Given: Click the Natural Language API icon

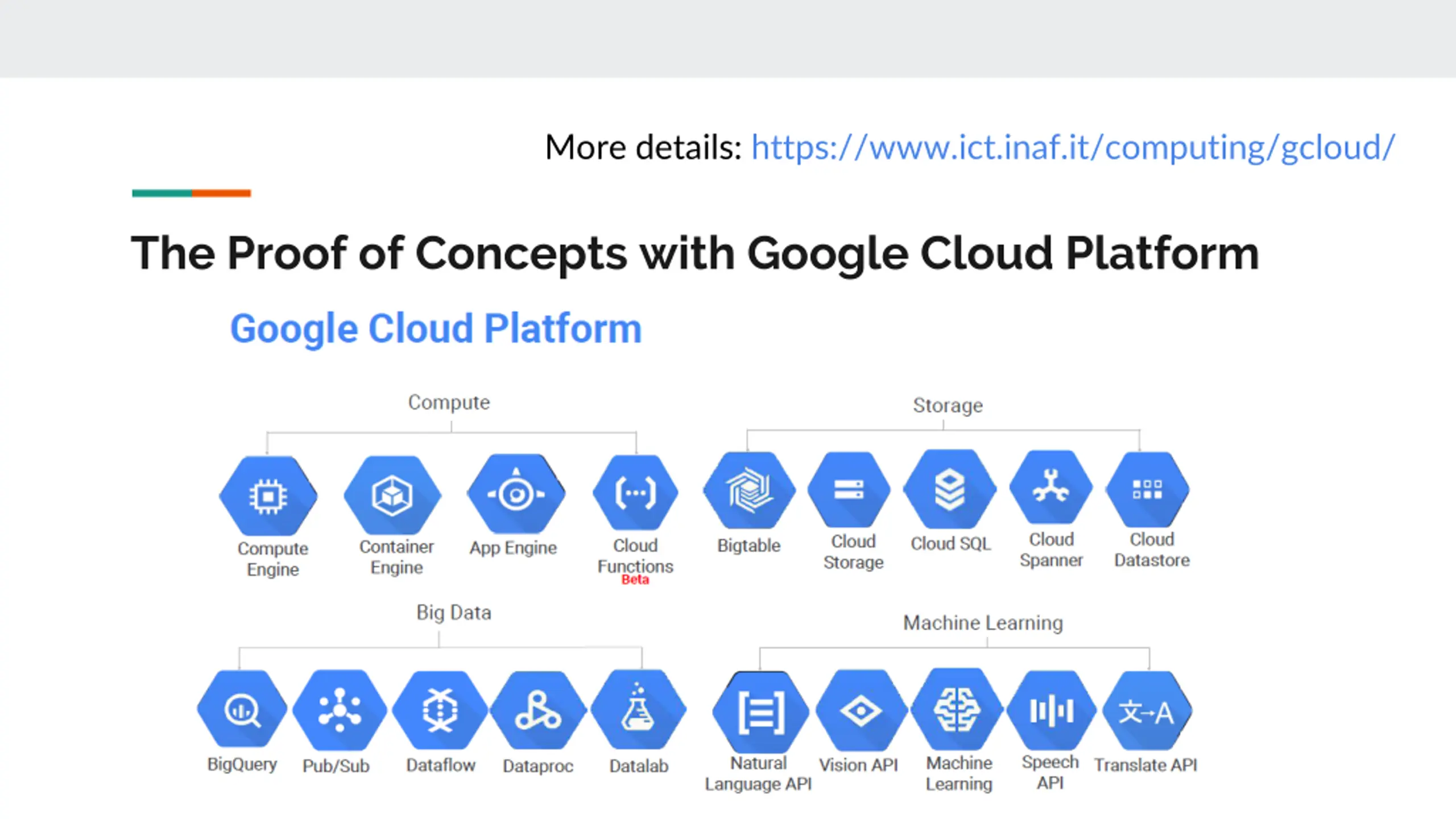Looking at the screenshot, I should [761, 712].
